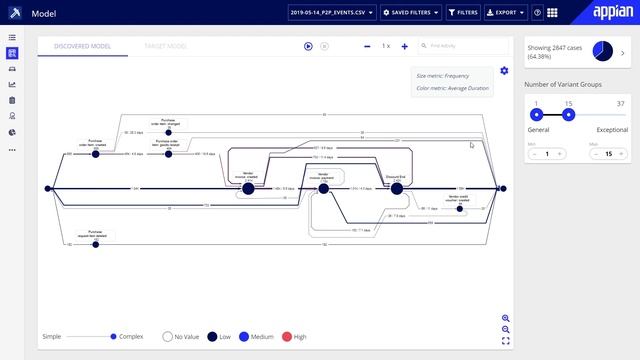The image size is (640, 360).
Task: Open the award badge sidebar icon
Action: pyautogui.click(x=12, y=116)
